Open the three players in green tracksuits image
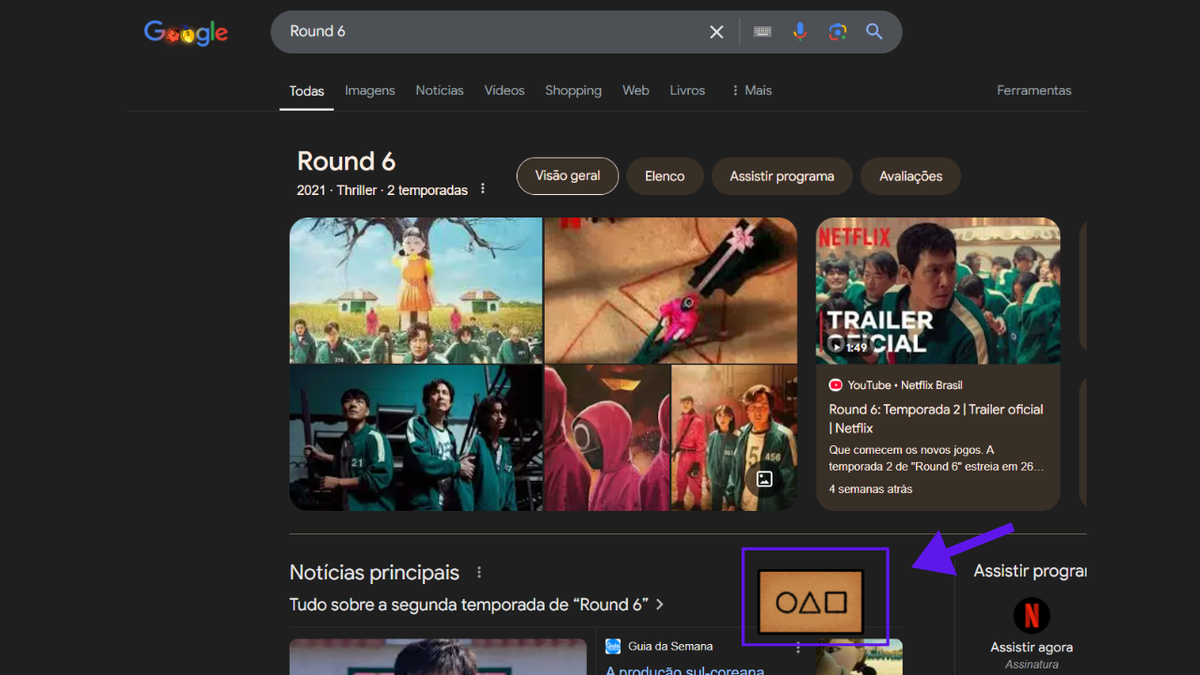Viewport: 1200px width, 675px height. point(416,438)
